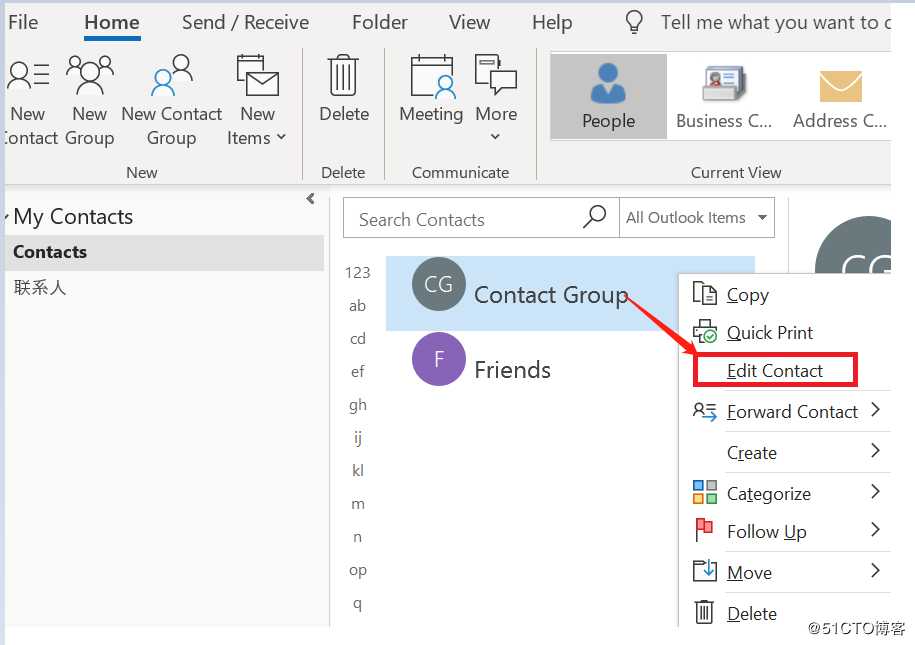Choose Edit Contact from context menu
Image resolution: width=915 pixels, height=645 pixels.
click(x=775, y=370)
